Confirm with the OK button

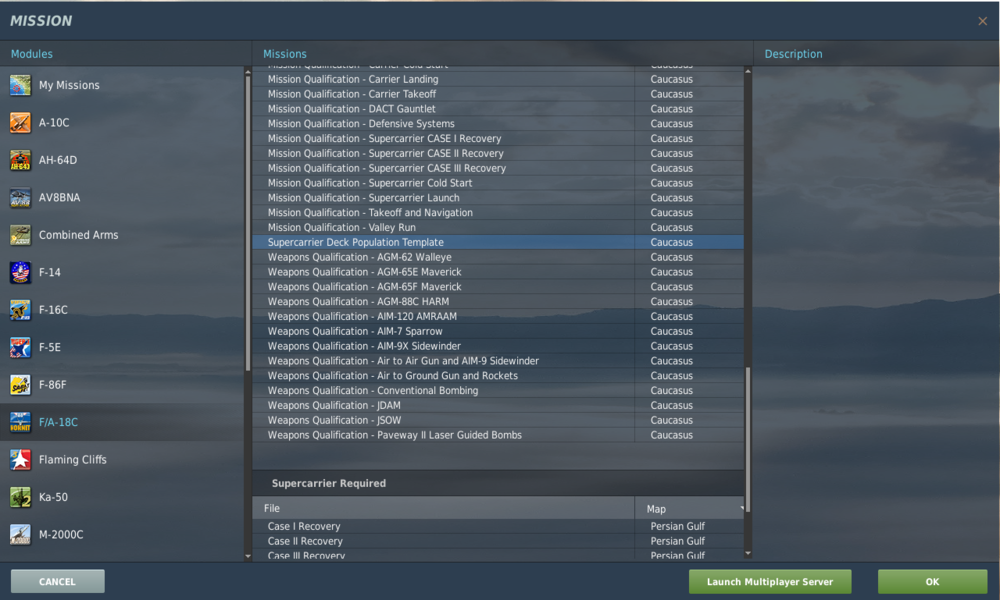(932, 582)
